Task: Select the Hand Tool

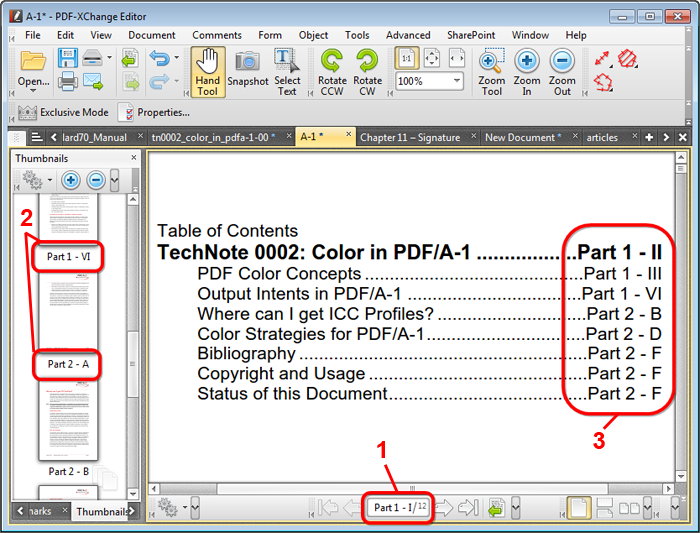Action: (x=207, y=71)
